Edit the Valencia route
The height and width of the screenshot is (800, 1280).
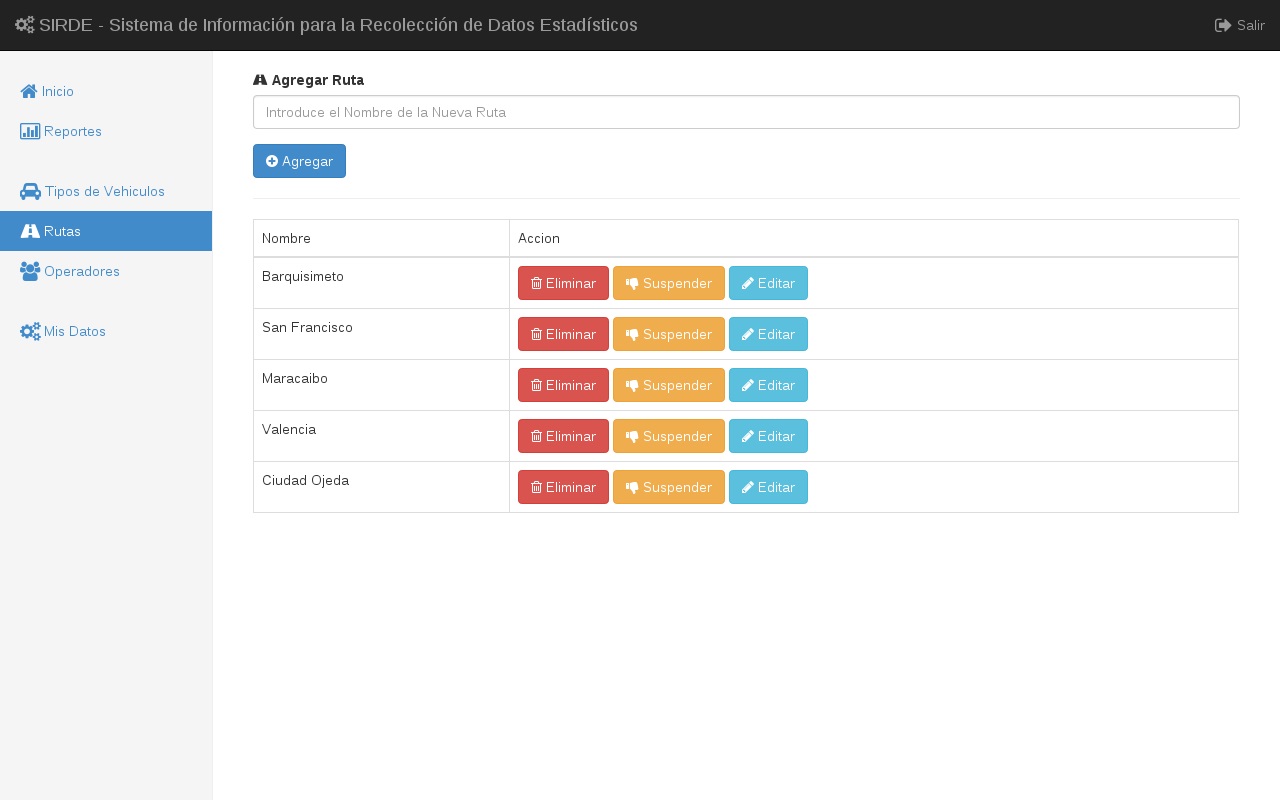(768, 436)
